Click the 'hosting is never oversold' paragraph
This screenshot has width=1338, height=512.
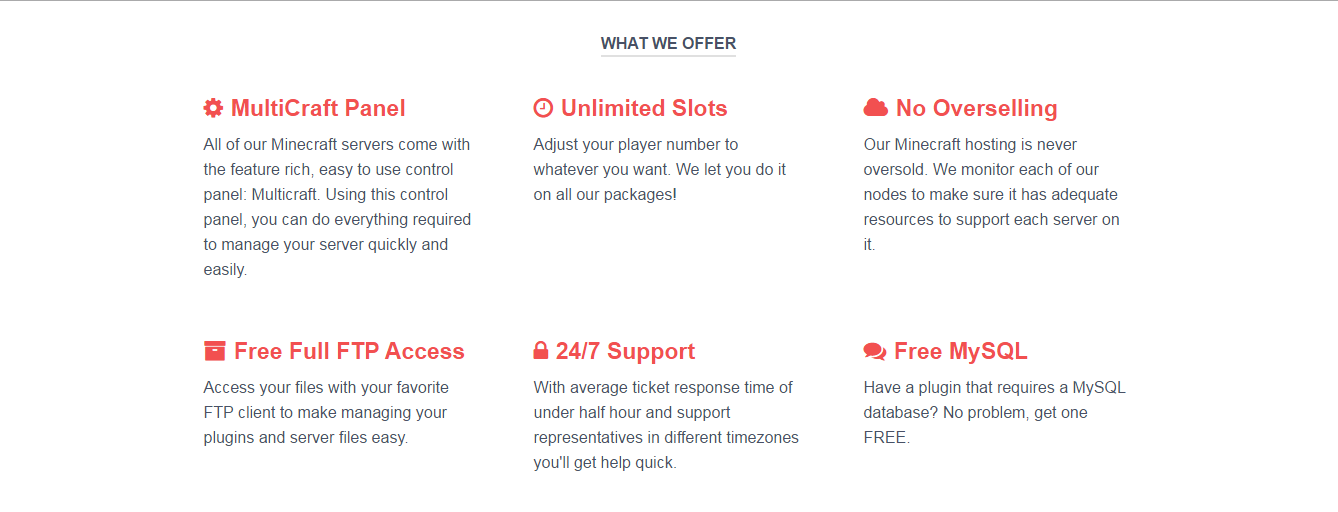(x=992, y=194)
